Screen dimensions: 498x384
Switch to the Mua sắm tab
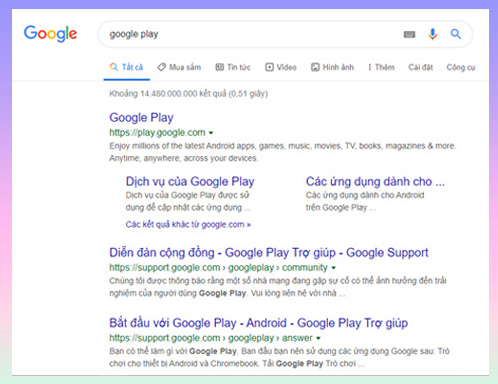tap(179, 67)
